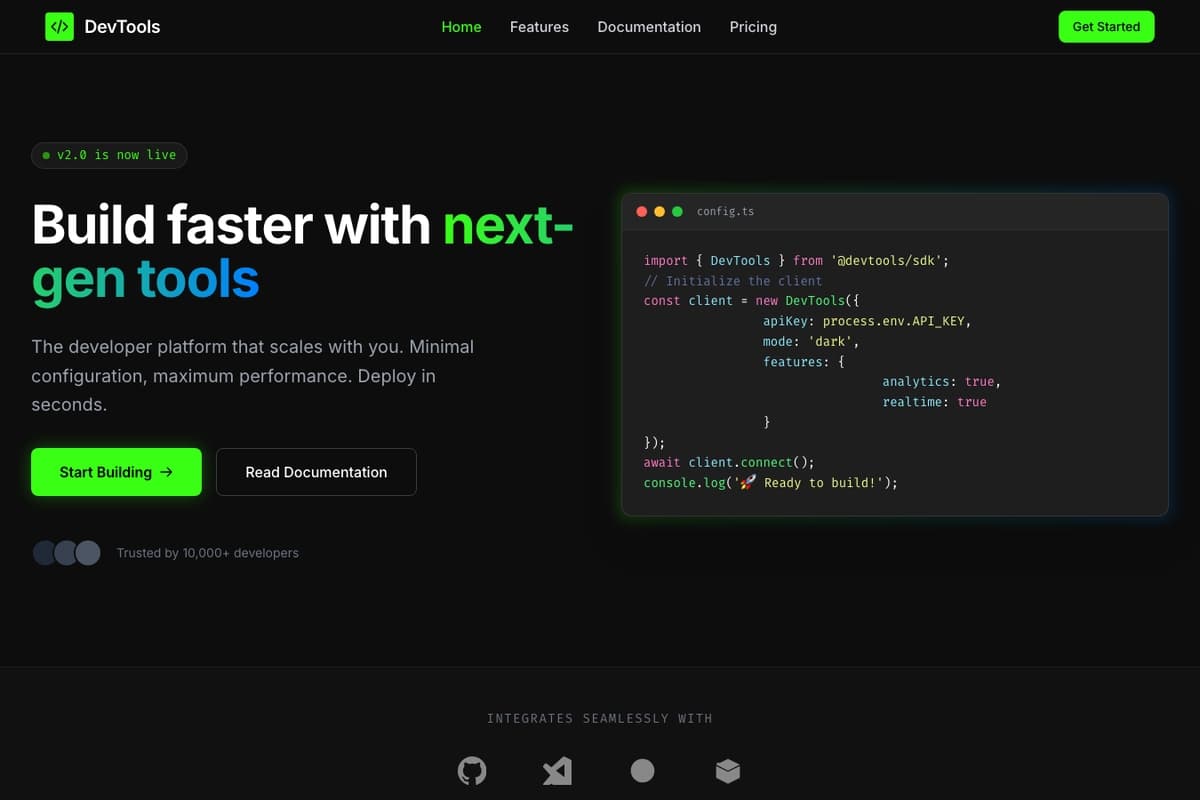
Task: Click the Get Started button
Action: pos(1106,26)
